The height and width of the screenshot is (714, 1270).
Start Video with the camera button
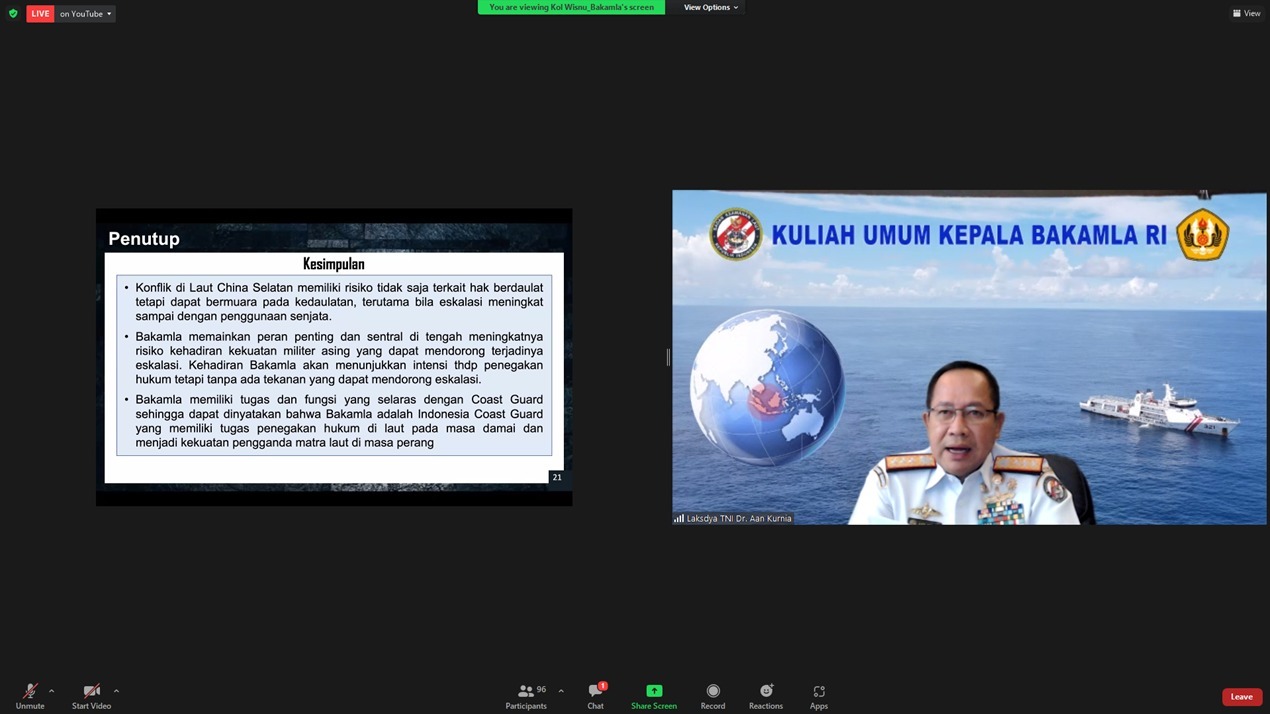click(x=91, y=696)
